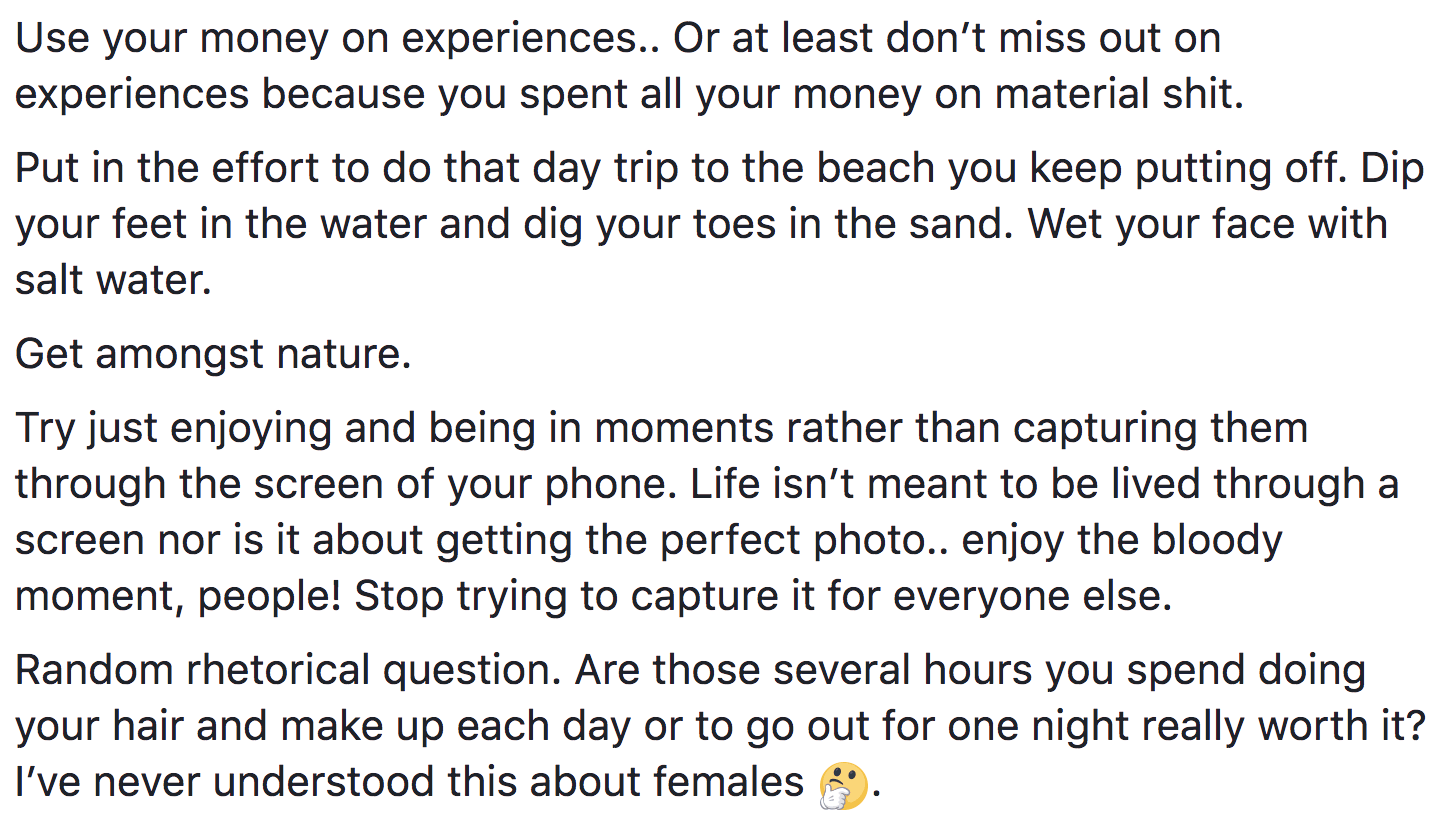Click the paragraph starting "Use your money"

click(x=618, y=66)
